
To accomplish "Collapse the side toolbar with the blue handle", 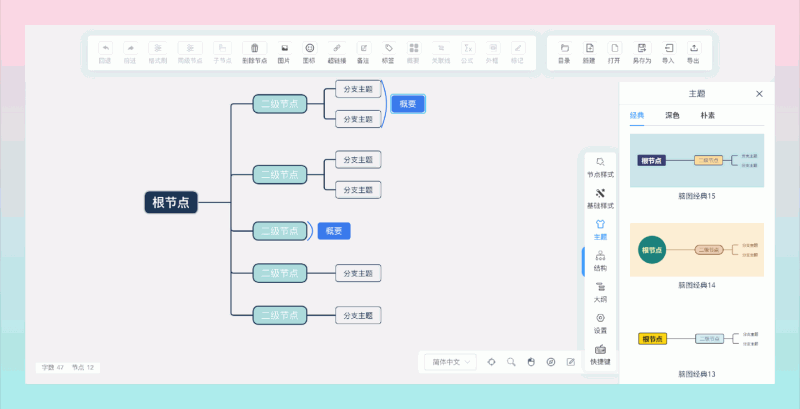I will [583, 261].
